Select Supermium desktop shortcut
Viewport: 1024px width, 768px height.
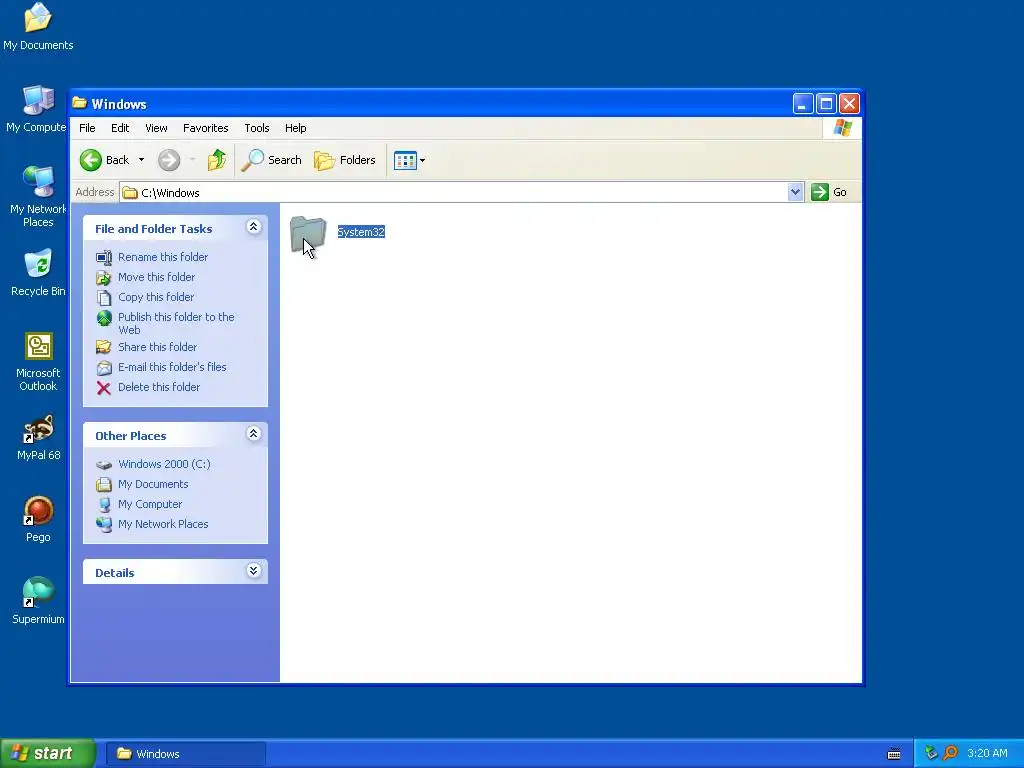pos(38,601)
